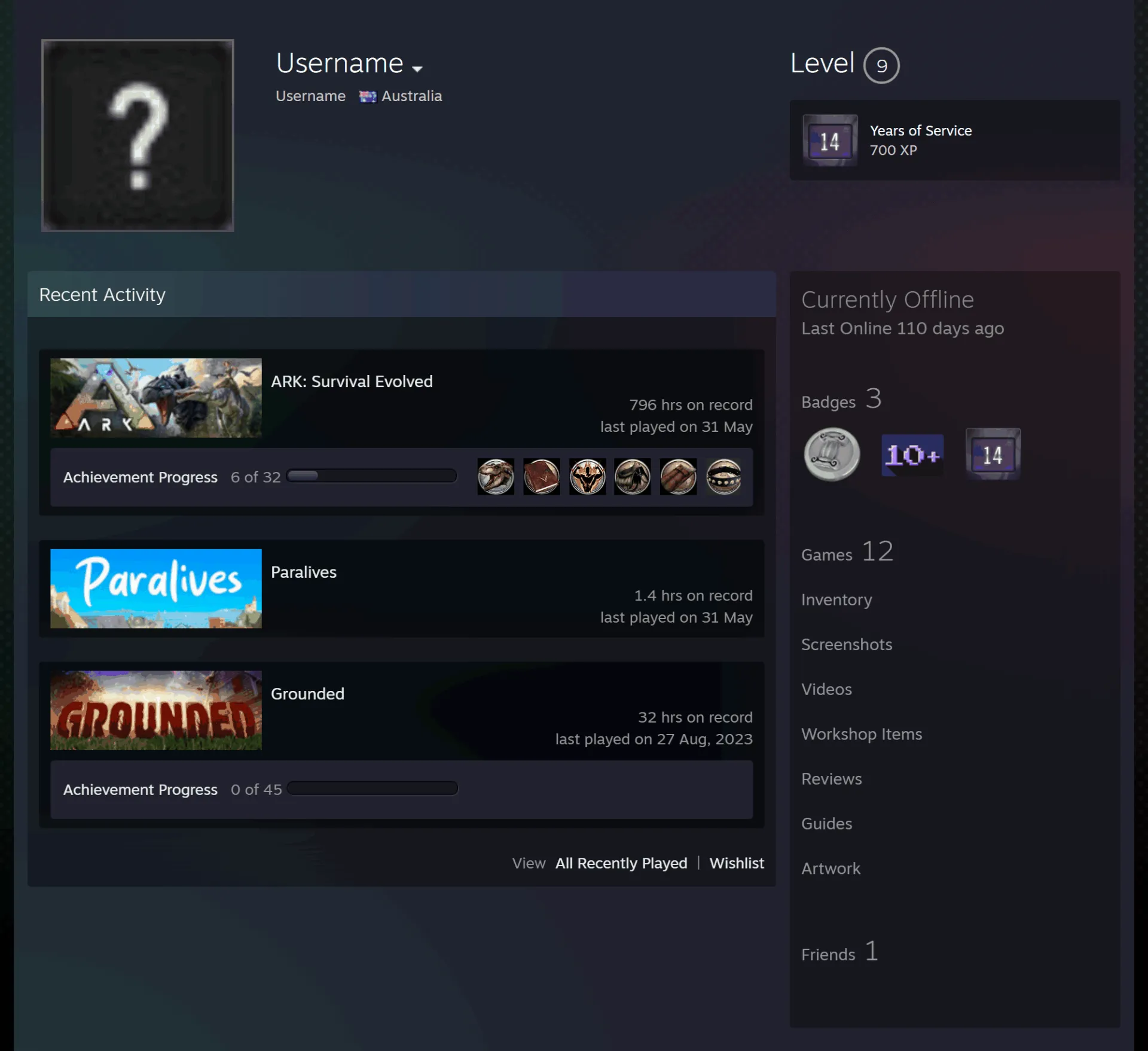This screenshot has width=1148, height=1051.
Task: Open the Paralives title link
Action: point(304,572)
